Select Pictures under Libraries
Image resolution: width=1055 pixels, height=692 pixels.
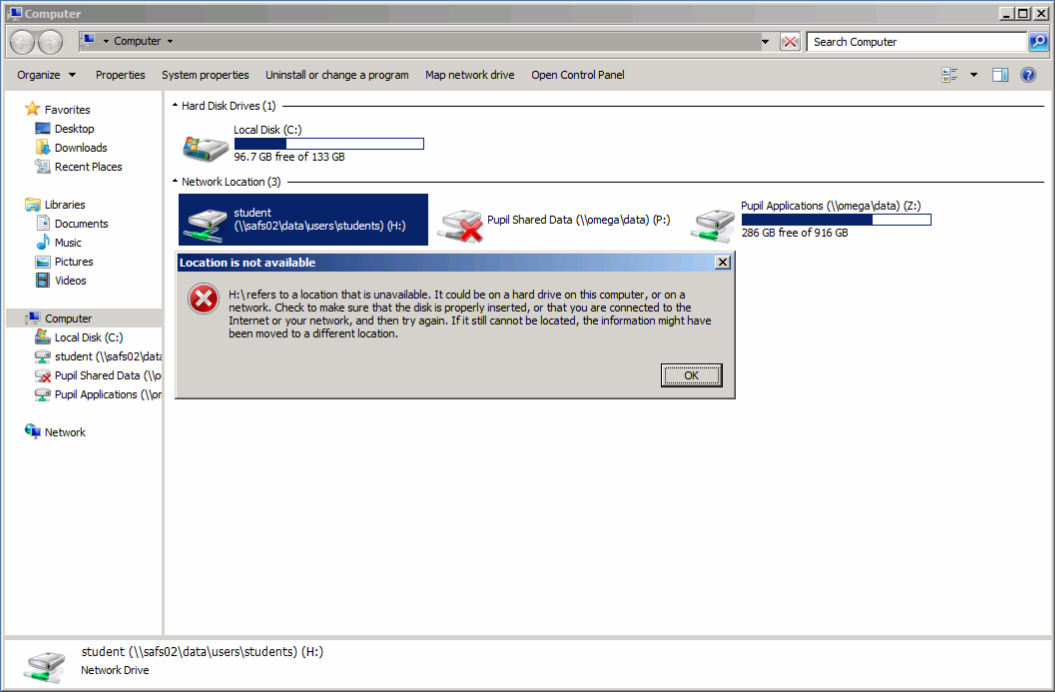[74, 261]
